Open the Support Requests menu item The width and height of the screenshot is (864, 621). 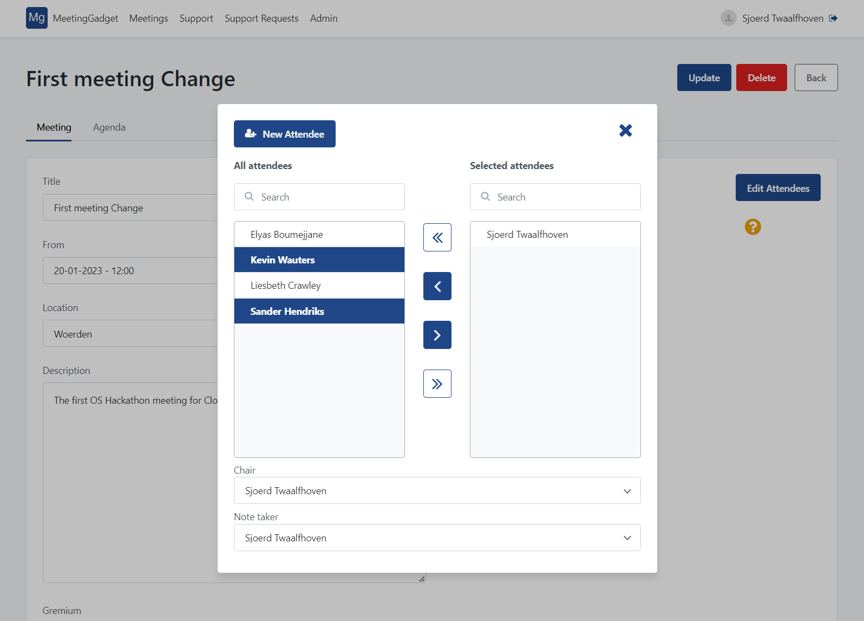pyautogui.click(x=261, y=18)
